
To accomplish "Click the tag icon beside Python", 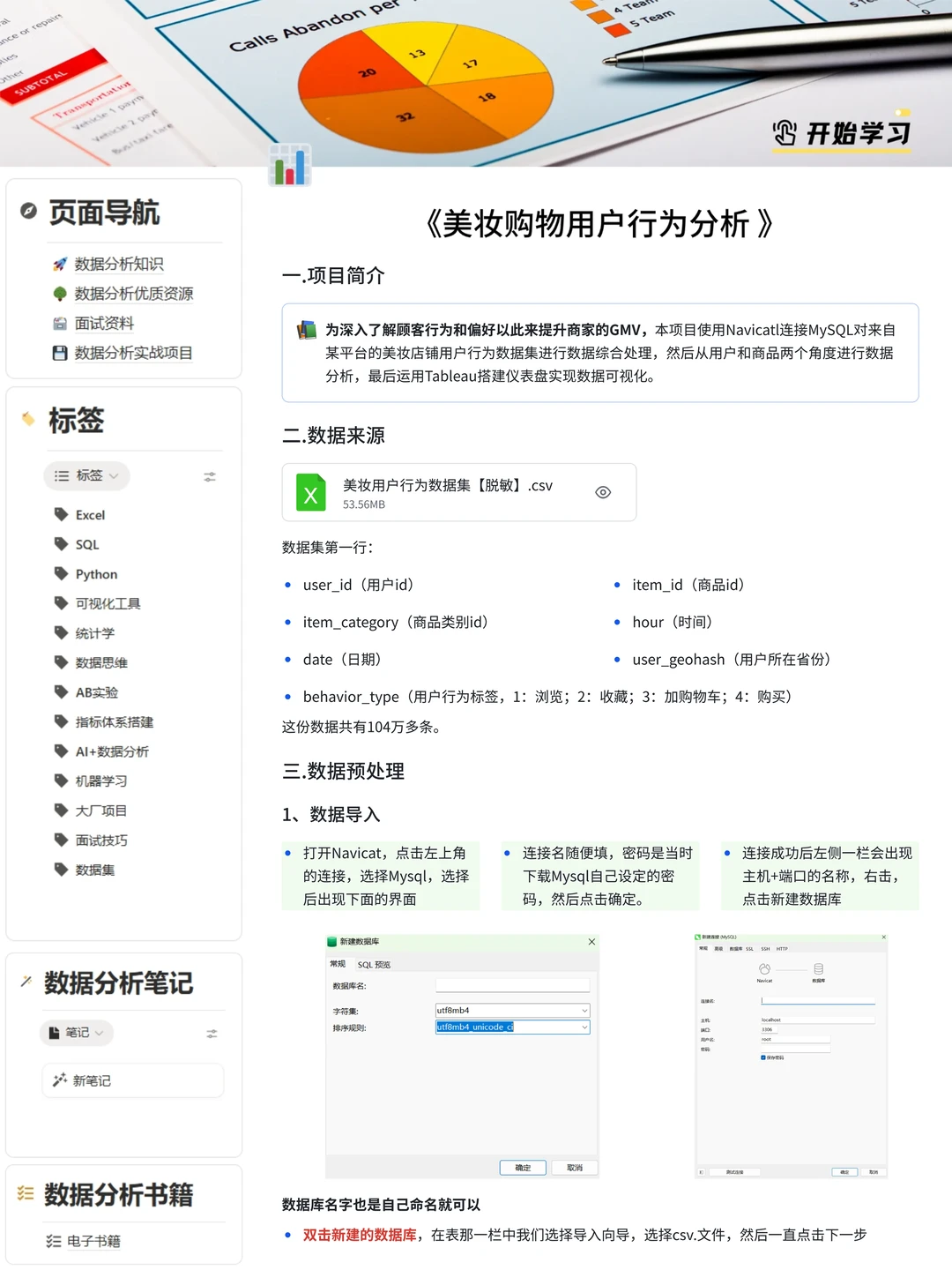I will click(x=61, y=573).
